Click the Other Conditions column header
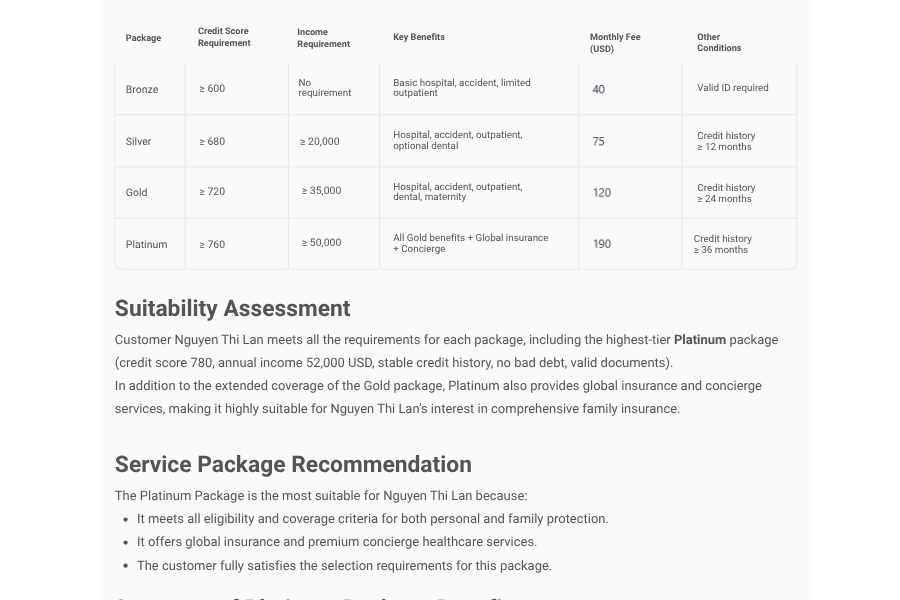900x600 pixels. coord(719,43)
